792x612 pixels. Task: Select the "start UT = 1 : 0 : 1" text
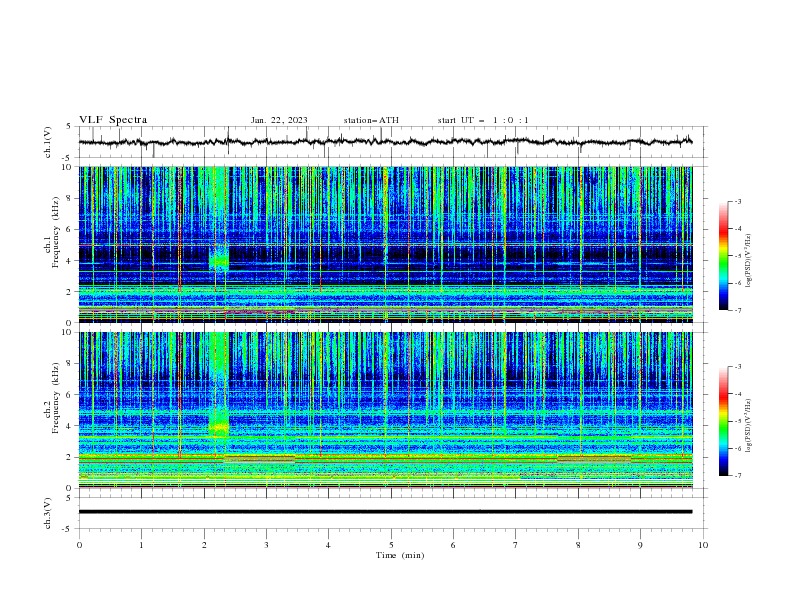pyautogui.click(x=483, y=120)
